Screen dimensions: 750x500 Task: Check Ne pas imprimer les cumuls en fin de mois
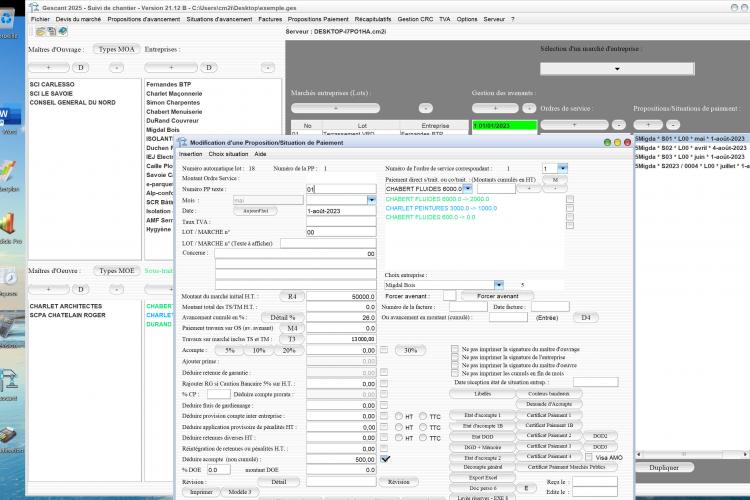tap(455, 373)
